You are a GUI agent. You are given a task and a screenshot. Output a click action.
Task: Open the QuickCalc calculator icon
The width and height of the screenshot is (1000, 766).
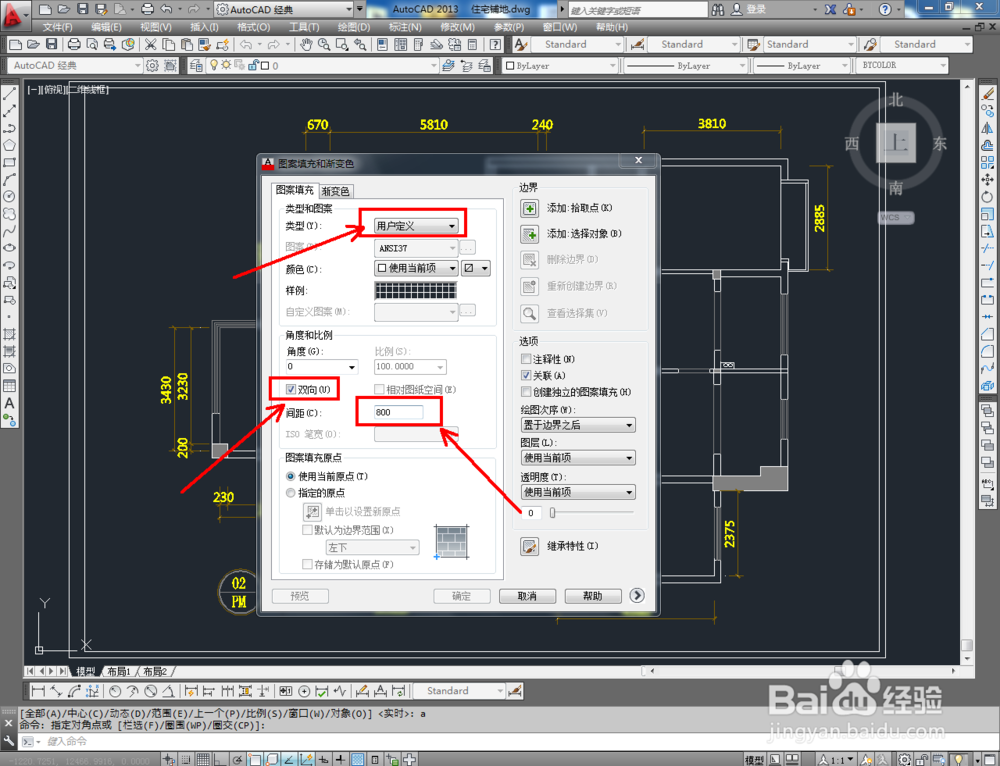473,44
